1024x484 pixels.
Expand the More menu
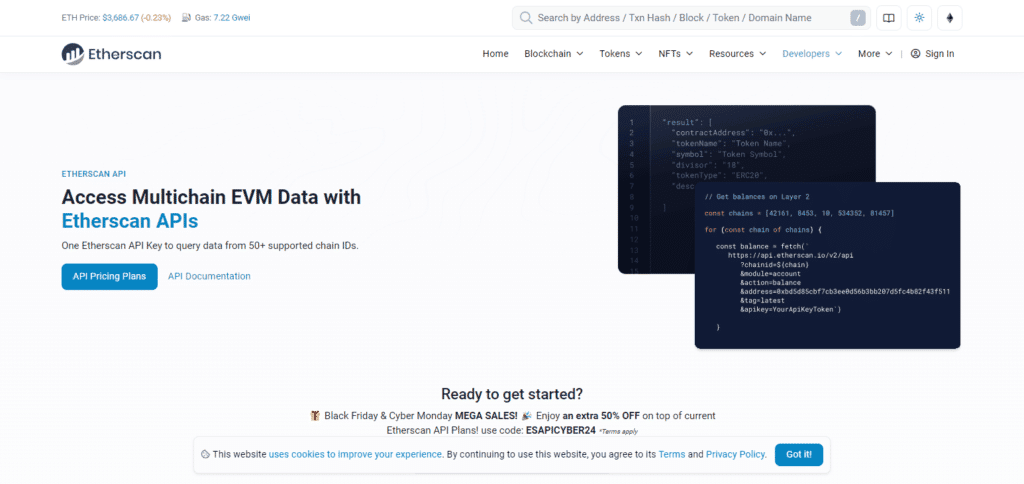point(875,54)
